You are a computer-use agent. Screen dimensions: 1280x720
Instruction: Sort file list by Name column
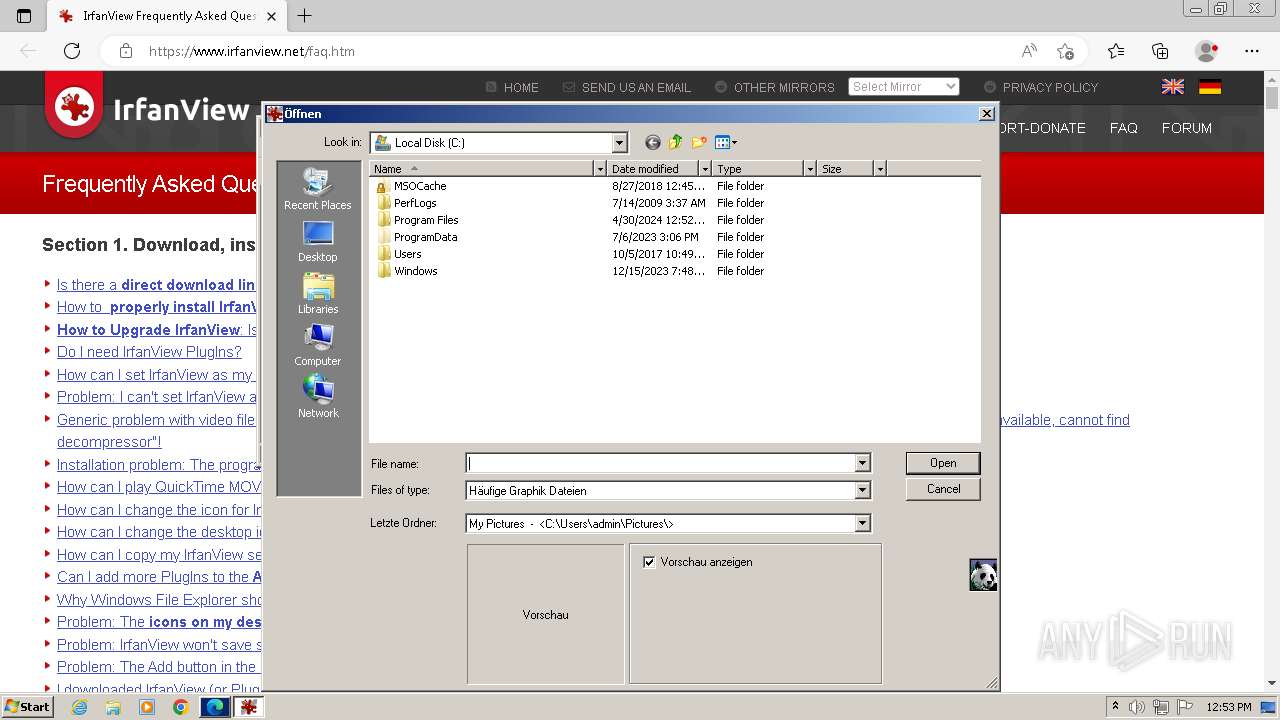[482, 169]
